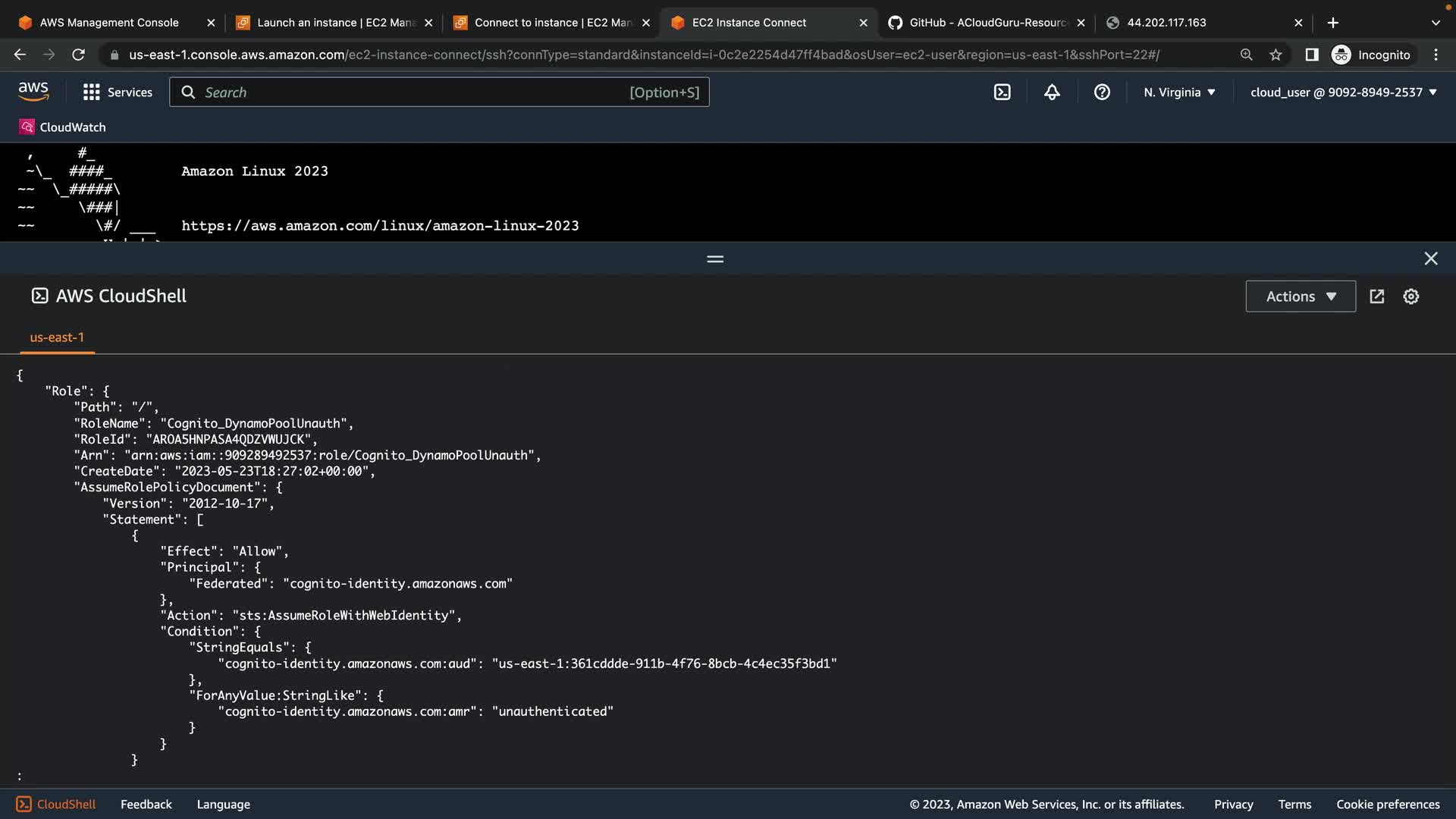Reload the current browser page

(x=78, y=55)
